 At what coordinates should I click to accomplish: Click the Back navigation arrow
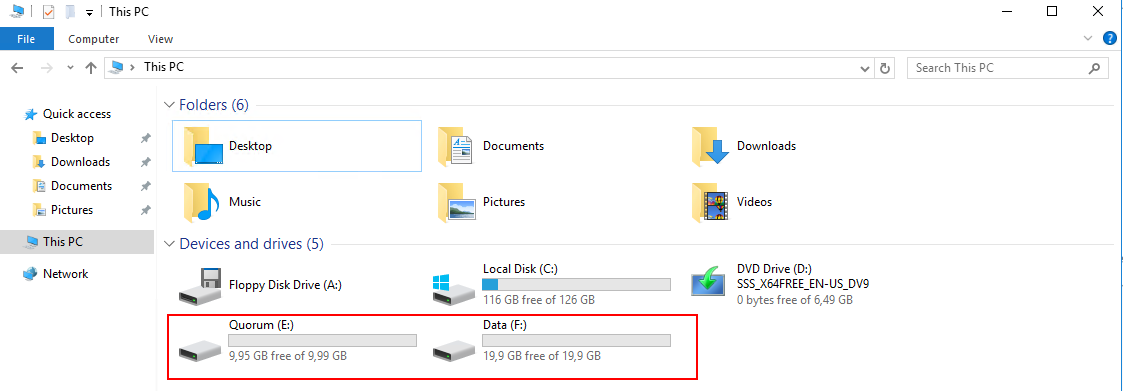point(18,68)
